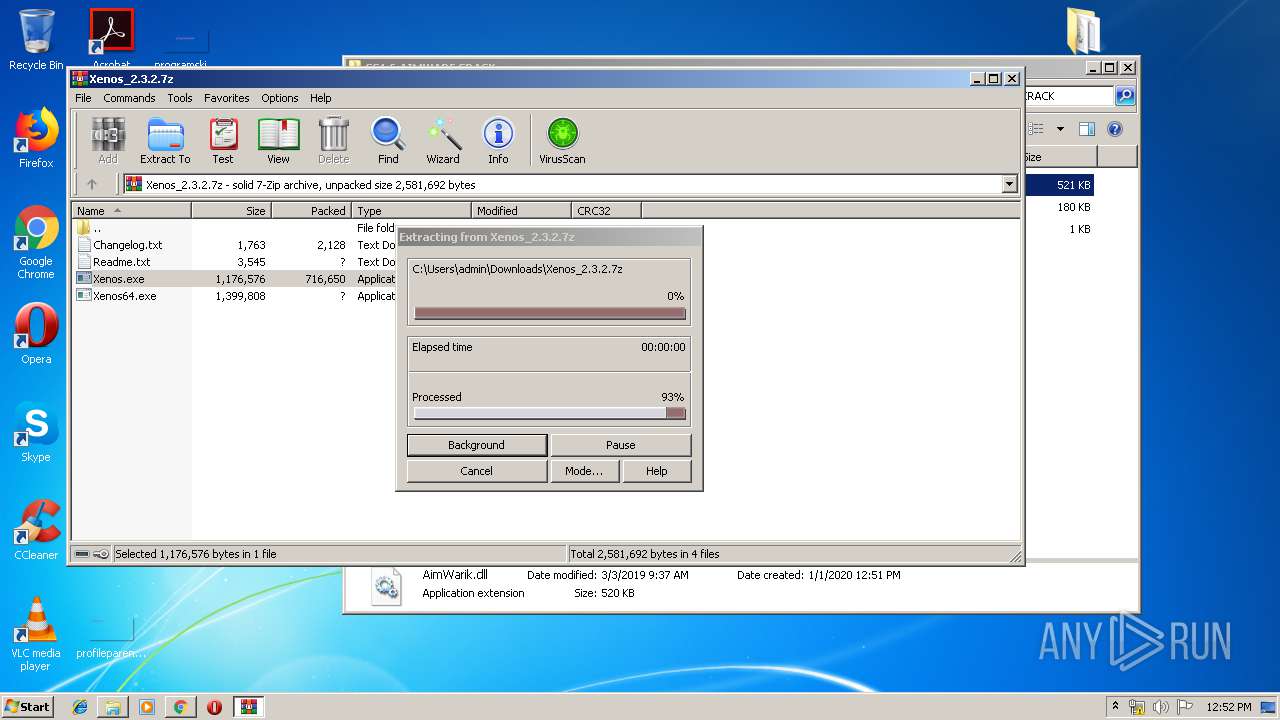The image size is (1280, 720).
Task: Click the Internet Explorer taskbar icon
Action: coord(80,707)
